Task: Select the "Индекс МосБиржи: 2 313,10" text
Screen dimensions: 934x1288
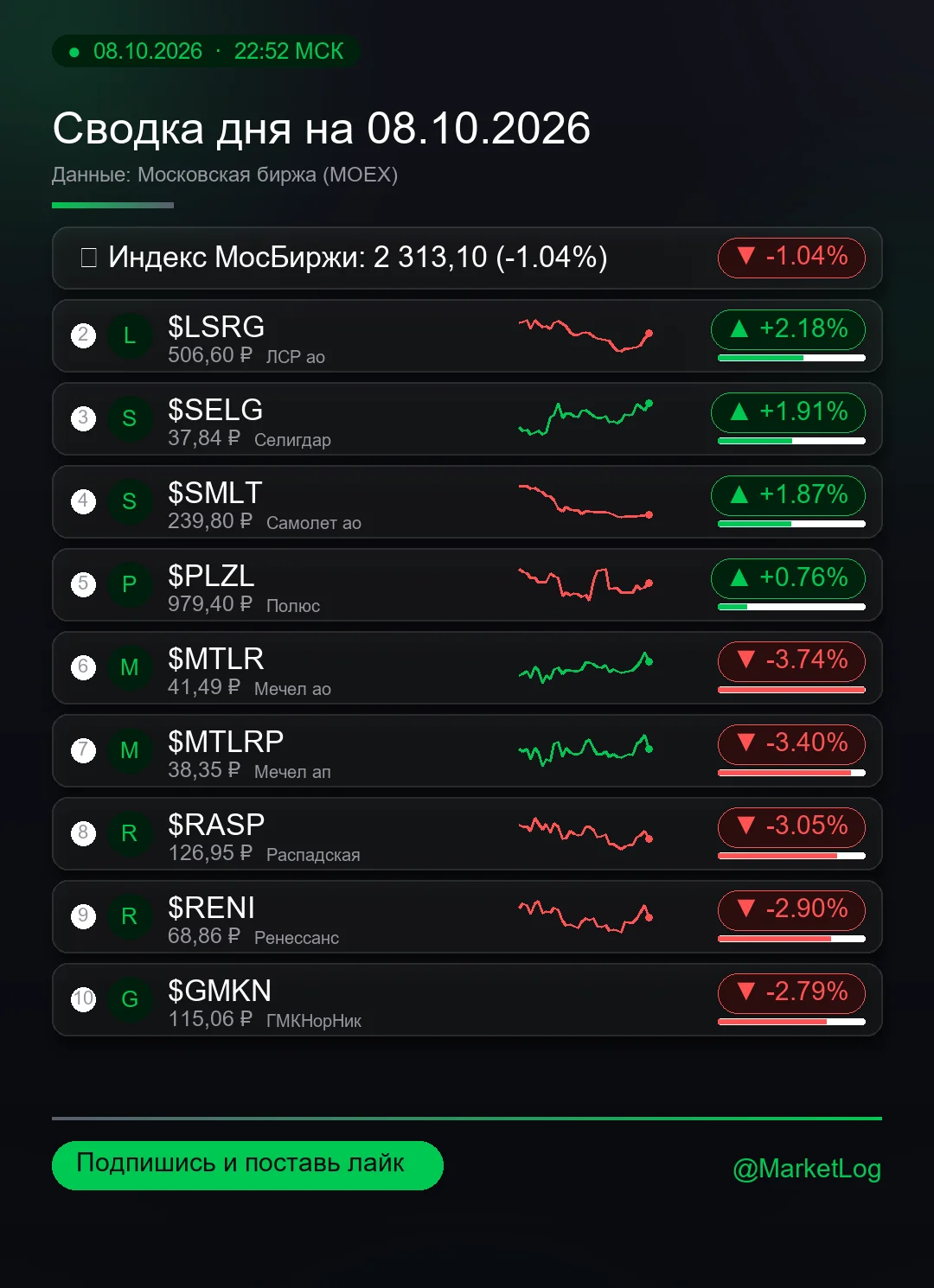Action: click(298, 257)
